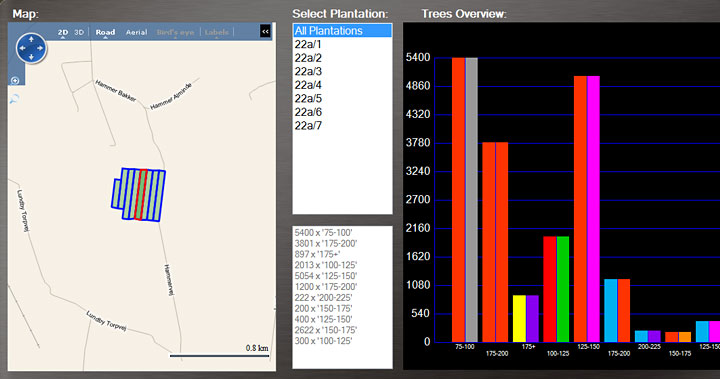Pan the map left with the arrow

22,48
